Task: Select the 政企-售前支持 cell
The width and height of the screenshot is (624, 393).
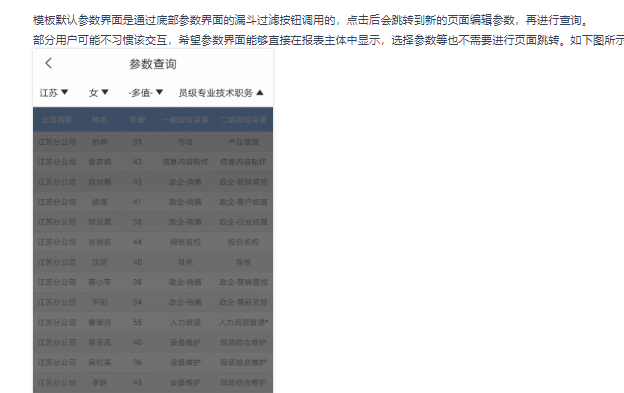Action: coord(244,302)
